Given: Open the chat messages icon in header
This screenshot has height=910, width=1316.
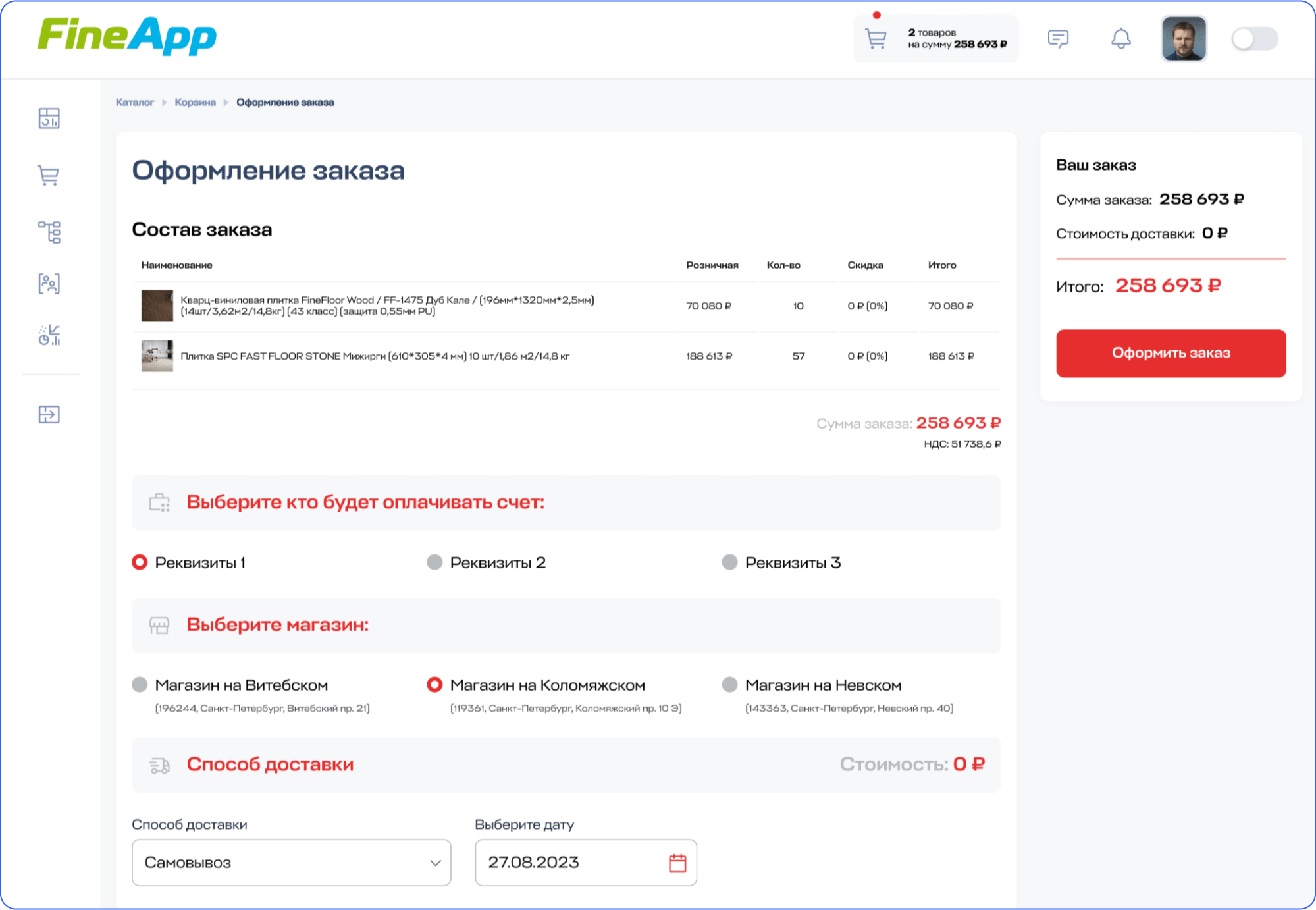Looking at the screenshot, I should pos(1058,39).
